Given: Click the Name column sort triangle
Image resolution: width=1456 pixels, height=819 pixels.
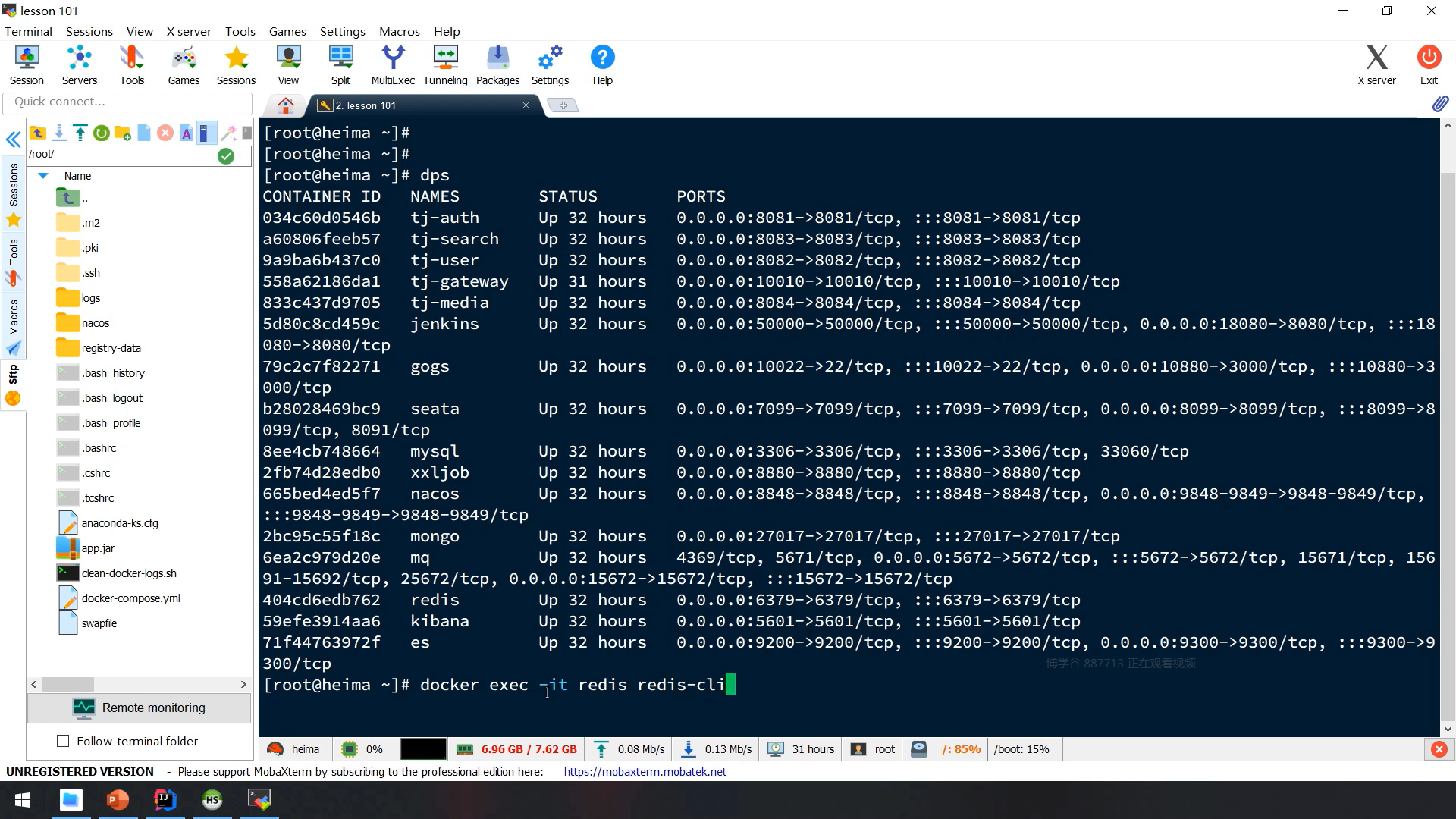Looking at the screenshot, I should (x=43, y=176).
